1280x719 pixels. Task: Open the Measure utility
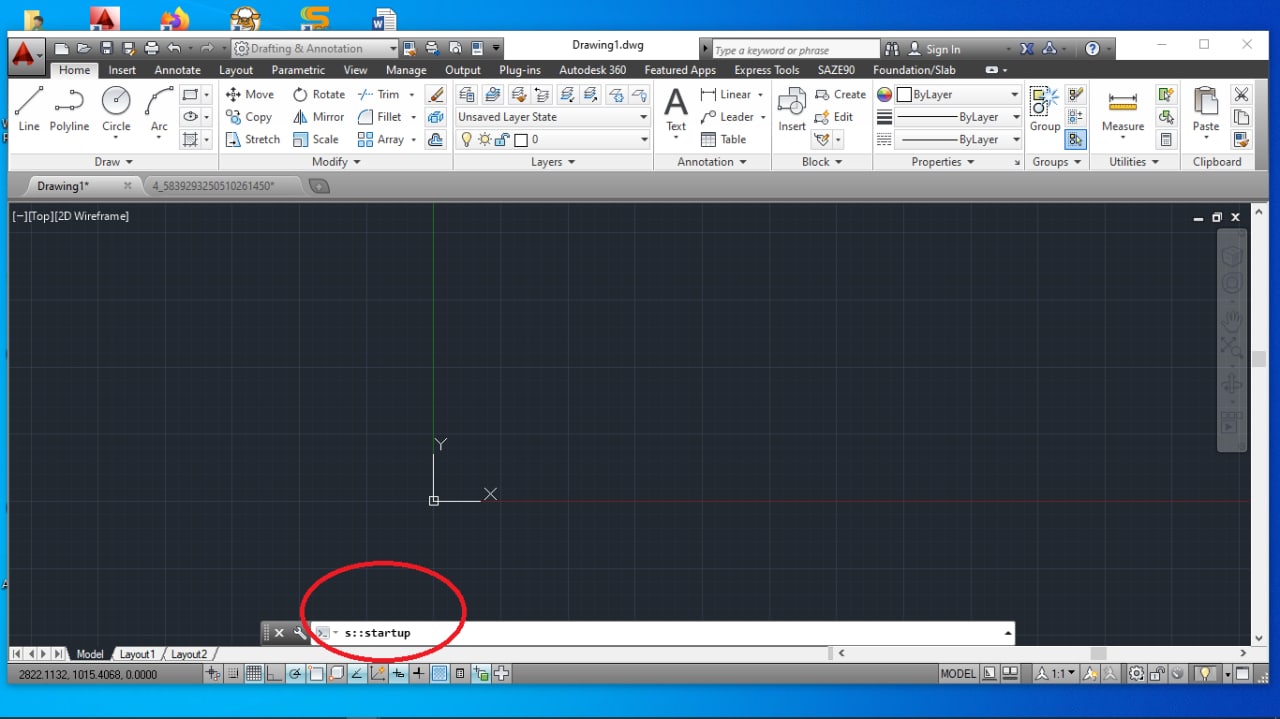coord(1122,108)
